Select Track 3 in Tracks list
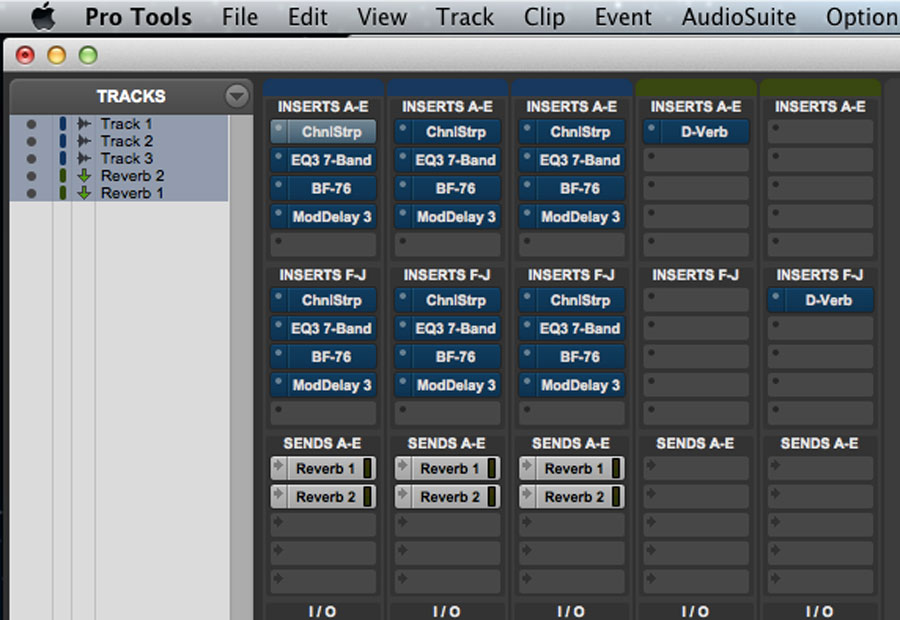 tap(126, 158)
